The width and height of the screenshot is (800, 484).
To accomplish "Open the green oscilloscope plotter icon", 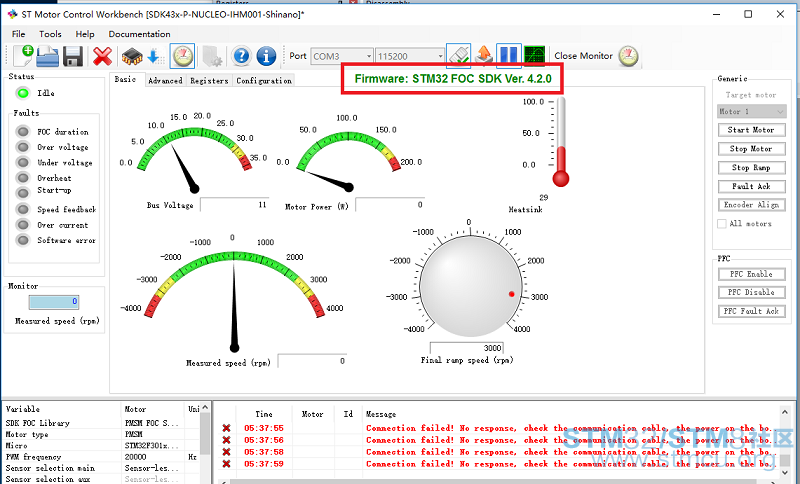I will 534,56.
